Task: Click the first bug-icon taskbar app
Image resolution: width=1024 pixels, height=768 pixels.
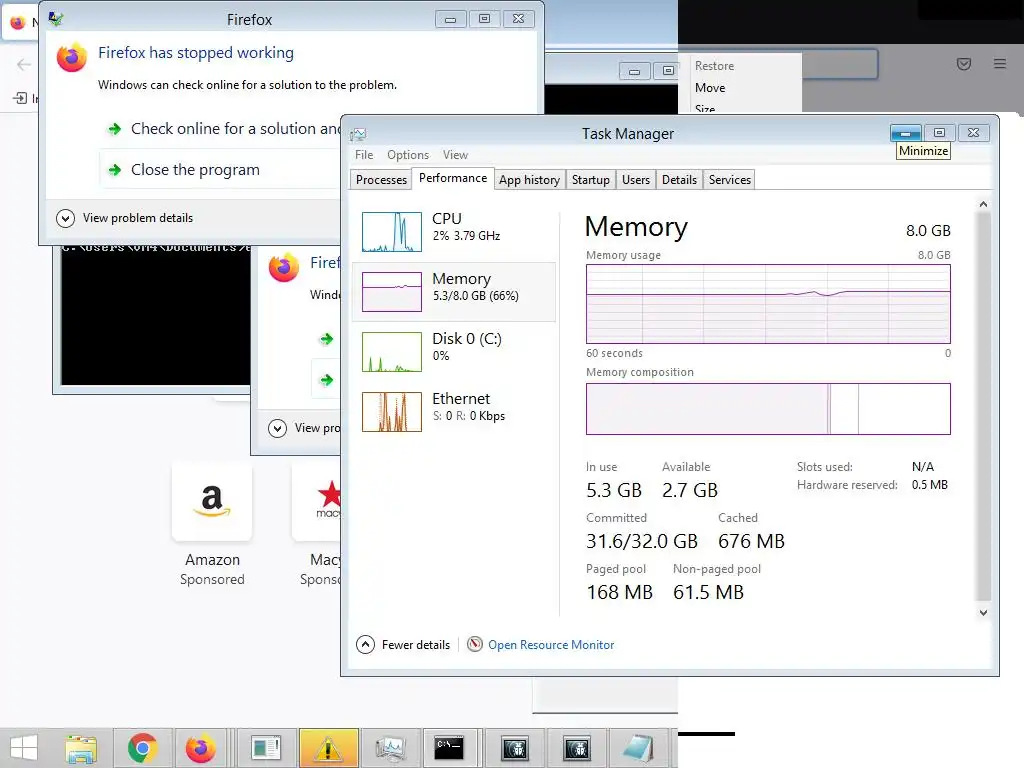Action: coord(515,748)
